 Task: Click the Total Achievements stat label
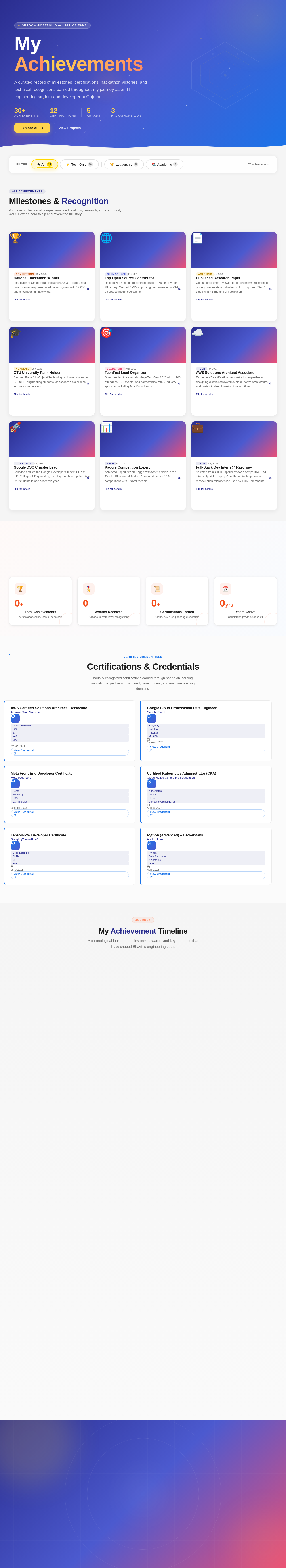(40, 612)
